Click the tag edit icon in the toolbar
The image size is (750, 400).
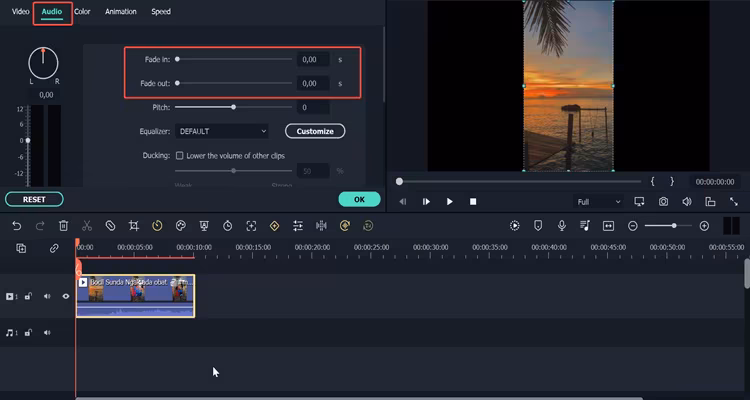110,226
